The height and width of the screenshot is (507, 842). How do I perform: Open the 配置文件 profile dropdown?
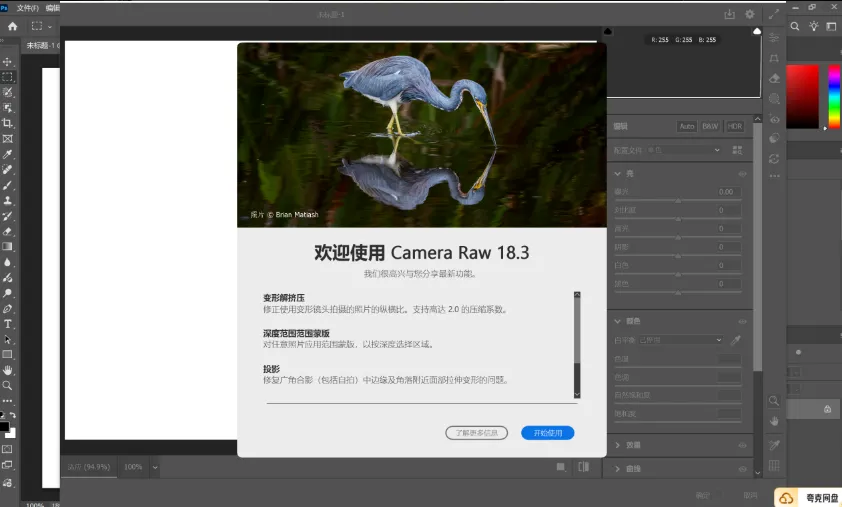pos(684,150)
